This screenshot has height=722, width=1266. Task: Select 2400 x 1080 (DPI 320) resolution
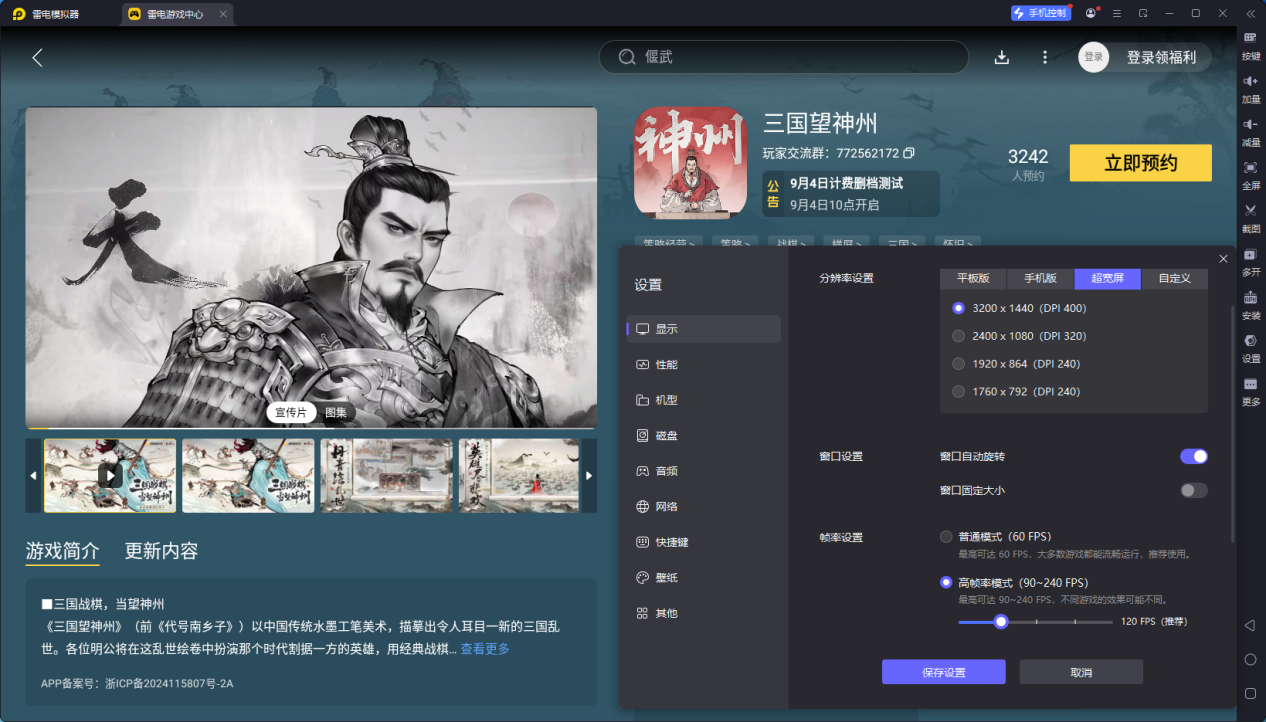[x=959, y=336]
